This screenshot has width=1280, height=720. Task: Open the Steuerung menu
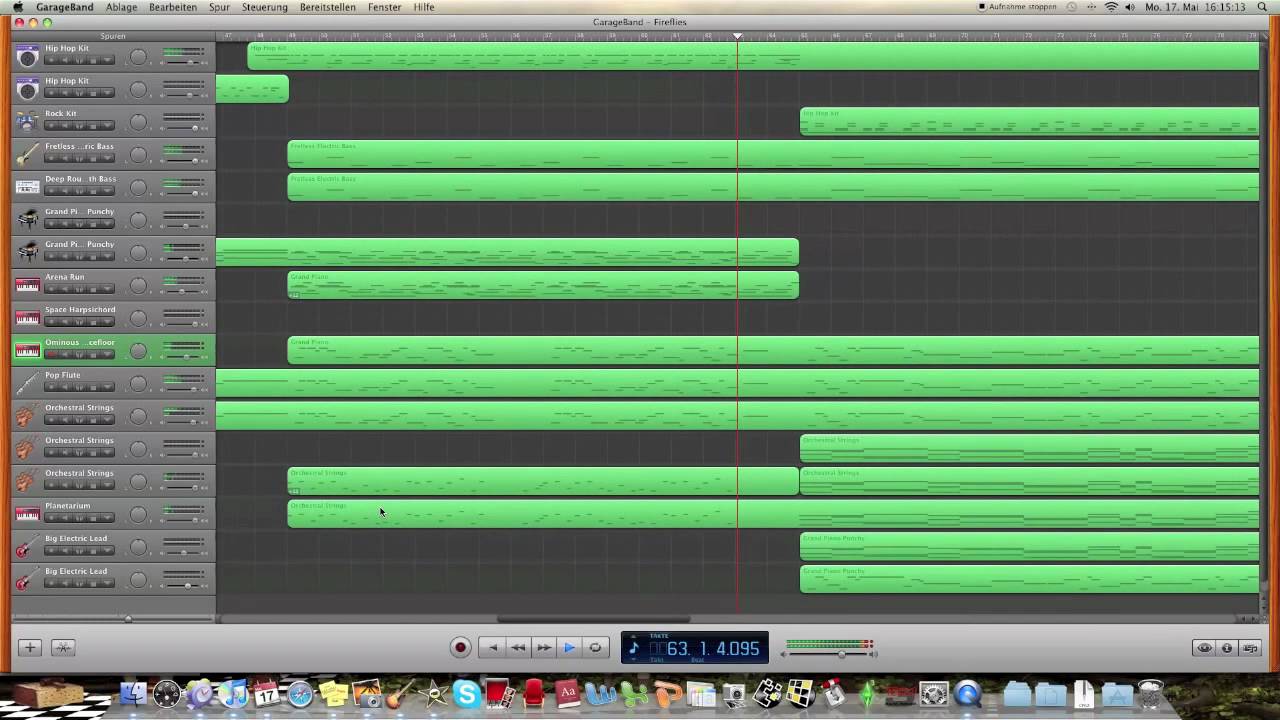click(x=264, y=7)
